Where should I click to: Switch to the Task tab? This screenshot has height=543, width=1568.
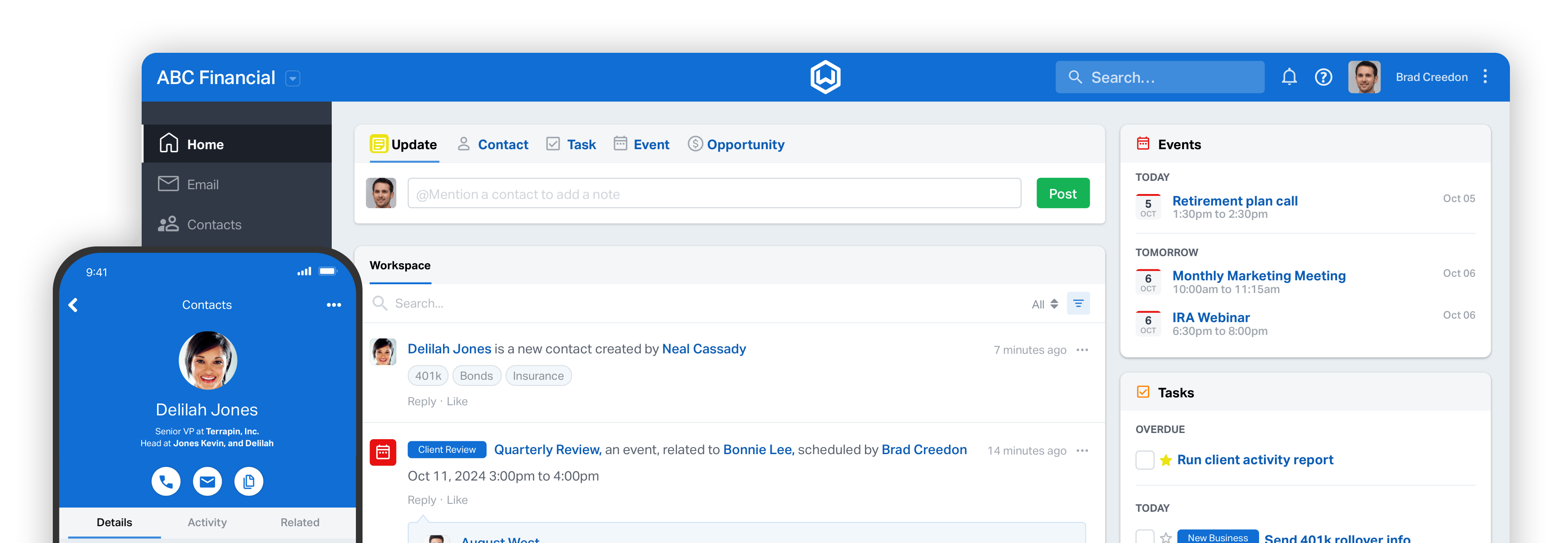coord(571,145)
